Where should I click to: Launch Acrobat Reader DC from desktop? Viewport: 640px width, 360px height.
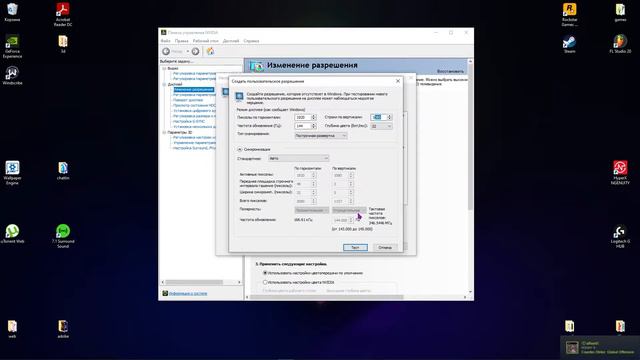63,14
